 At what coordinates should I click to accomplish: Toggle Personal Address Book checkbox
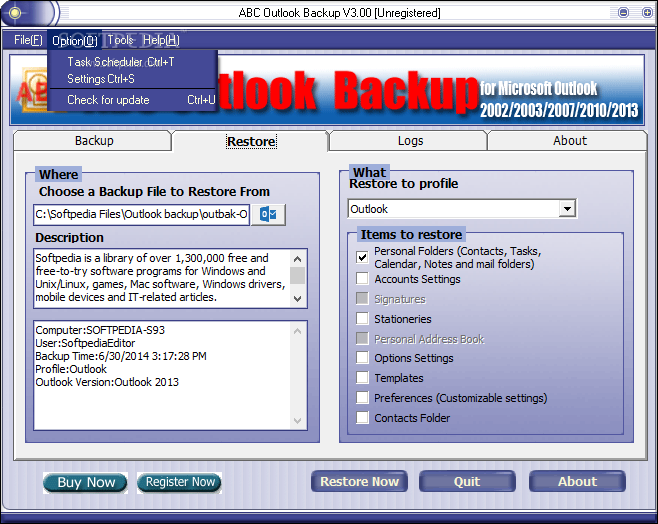(x=362, y=338)
